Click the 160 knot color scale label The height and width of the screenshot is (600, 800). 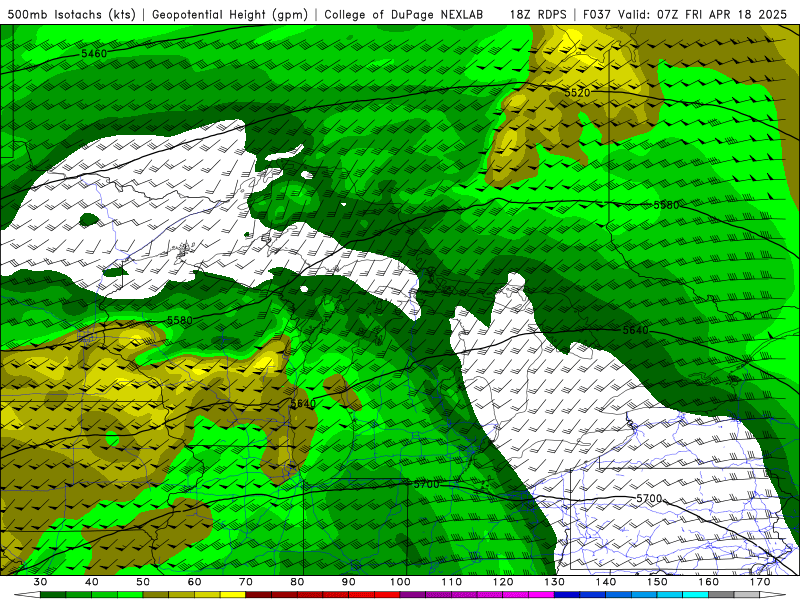coord(709,582)
